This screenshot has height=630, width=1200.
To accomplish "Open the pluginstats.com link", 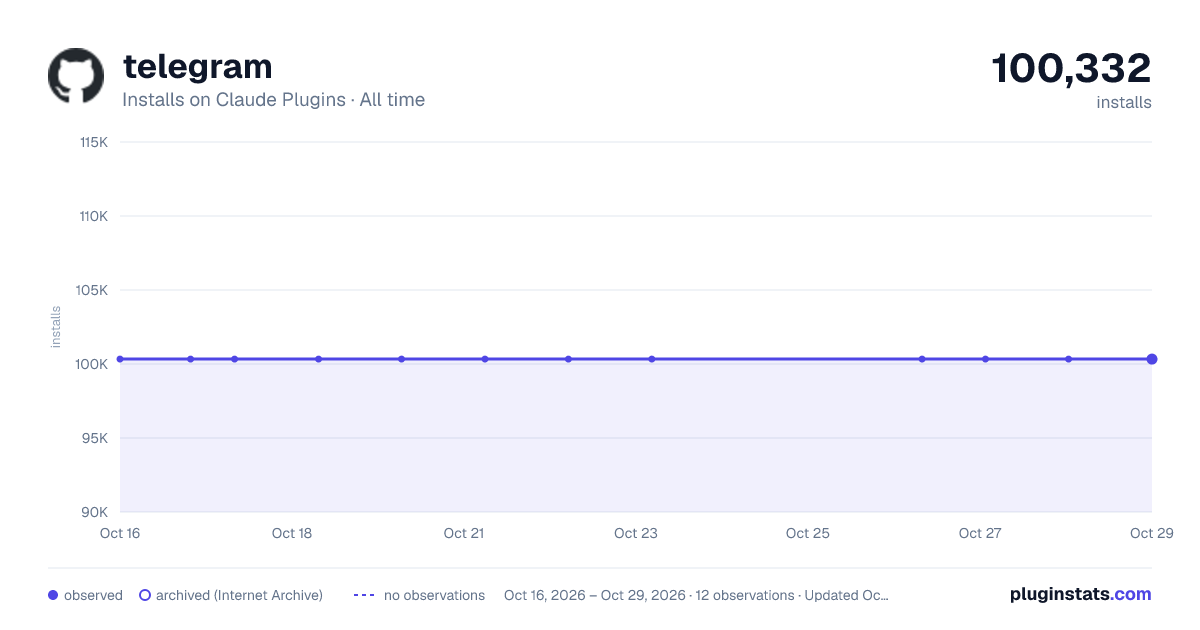I will click(1081, 594).
